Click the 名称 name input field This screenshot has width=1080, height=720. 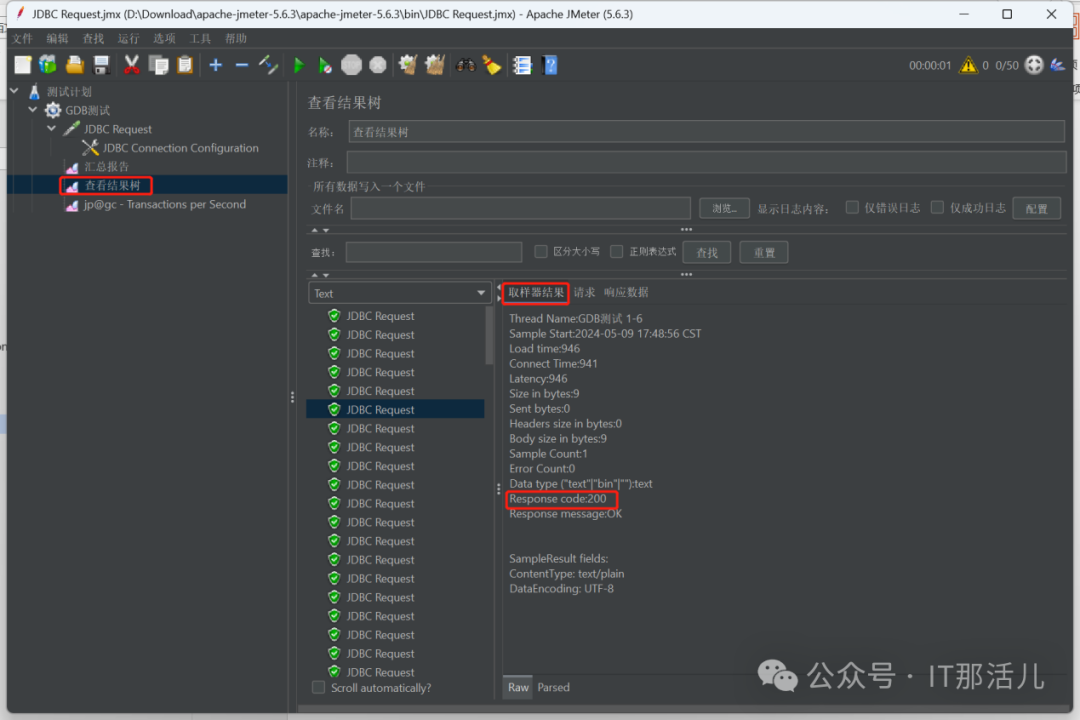707,132
